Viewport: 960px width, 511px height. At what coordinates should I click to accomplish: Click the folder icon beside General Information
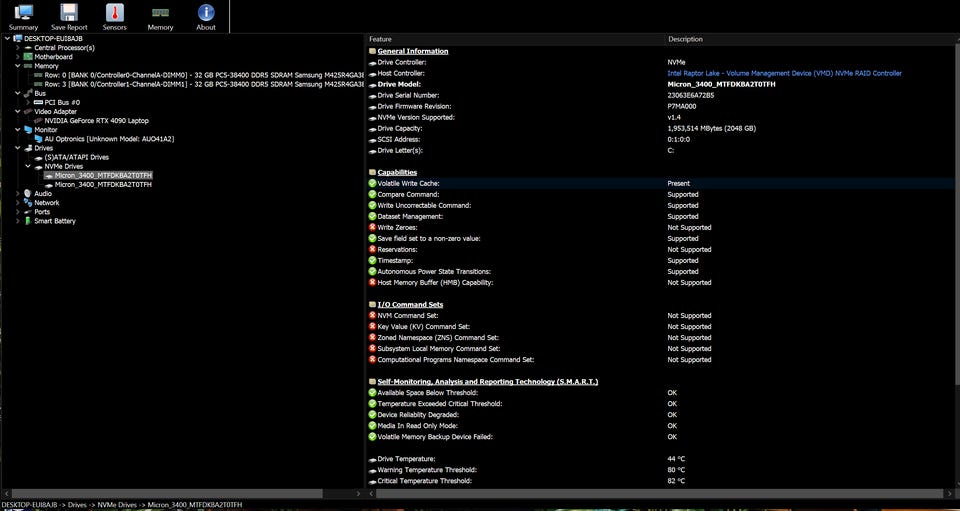[x=372, y=51]
